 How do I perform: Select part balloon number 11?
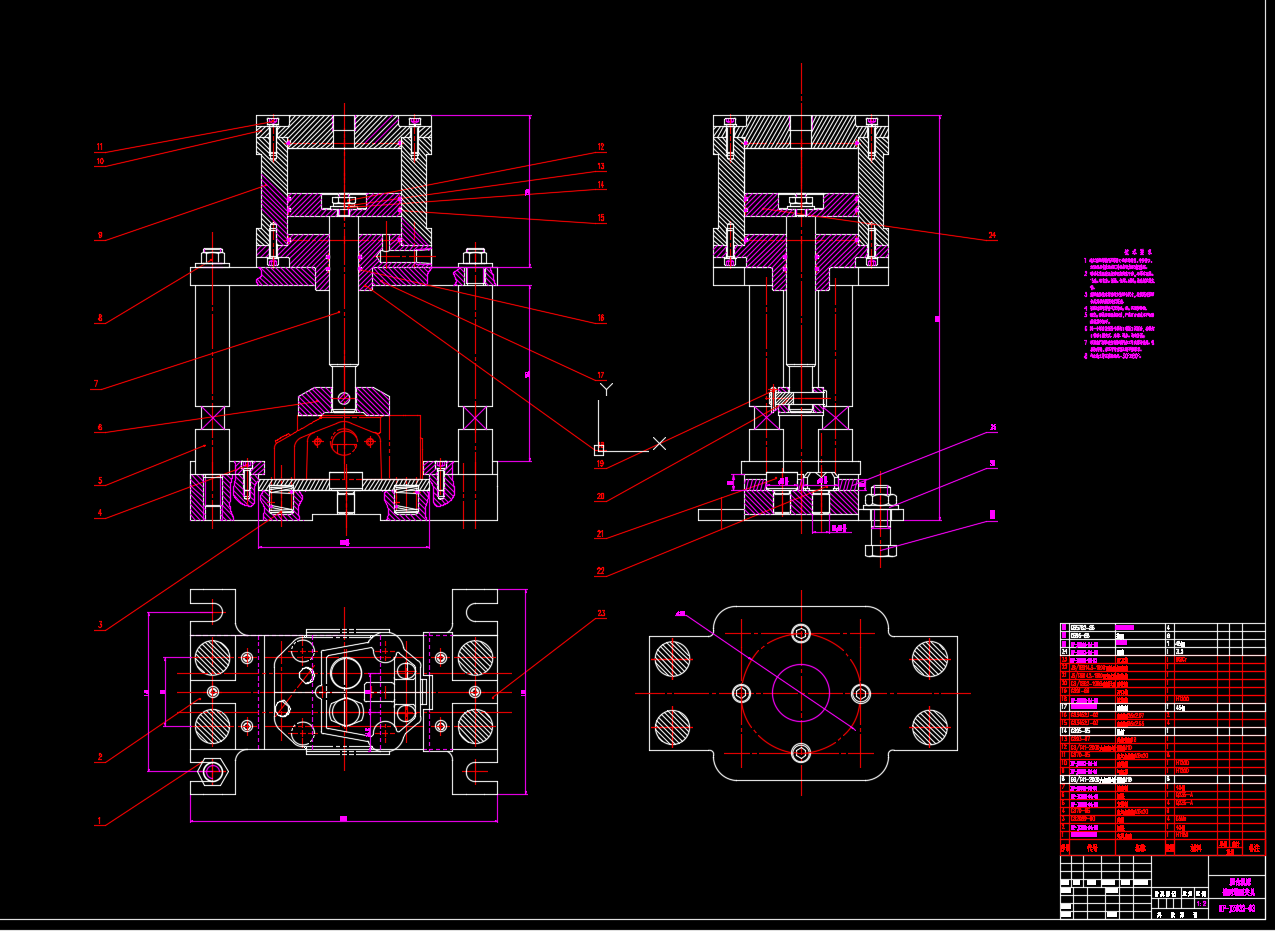click(100, 147)
